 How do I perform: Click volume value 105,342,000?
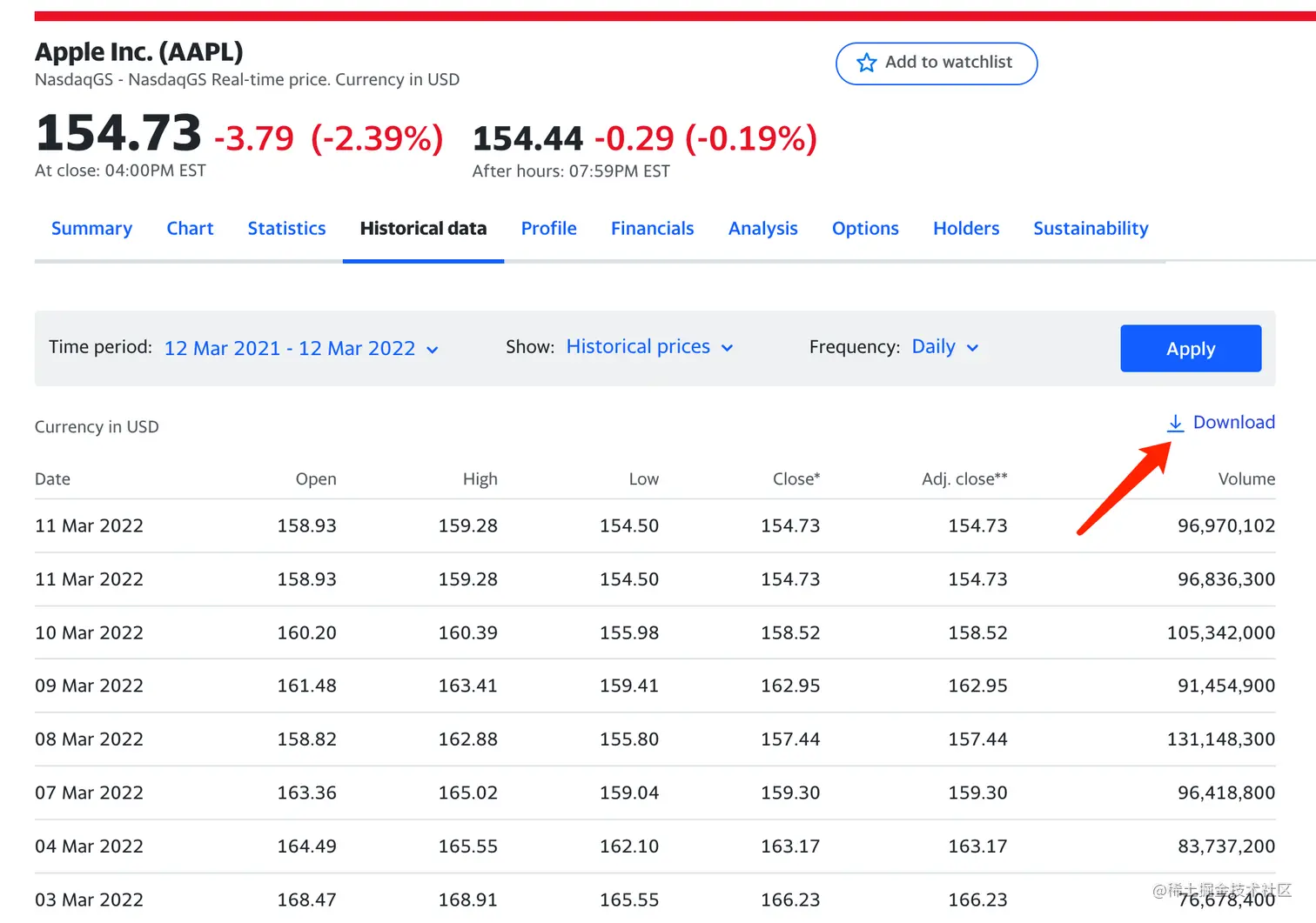(x=1220, y=632)
